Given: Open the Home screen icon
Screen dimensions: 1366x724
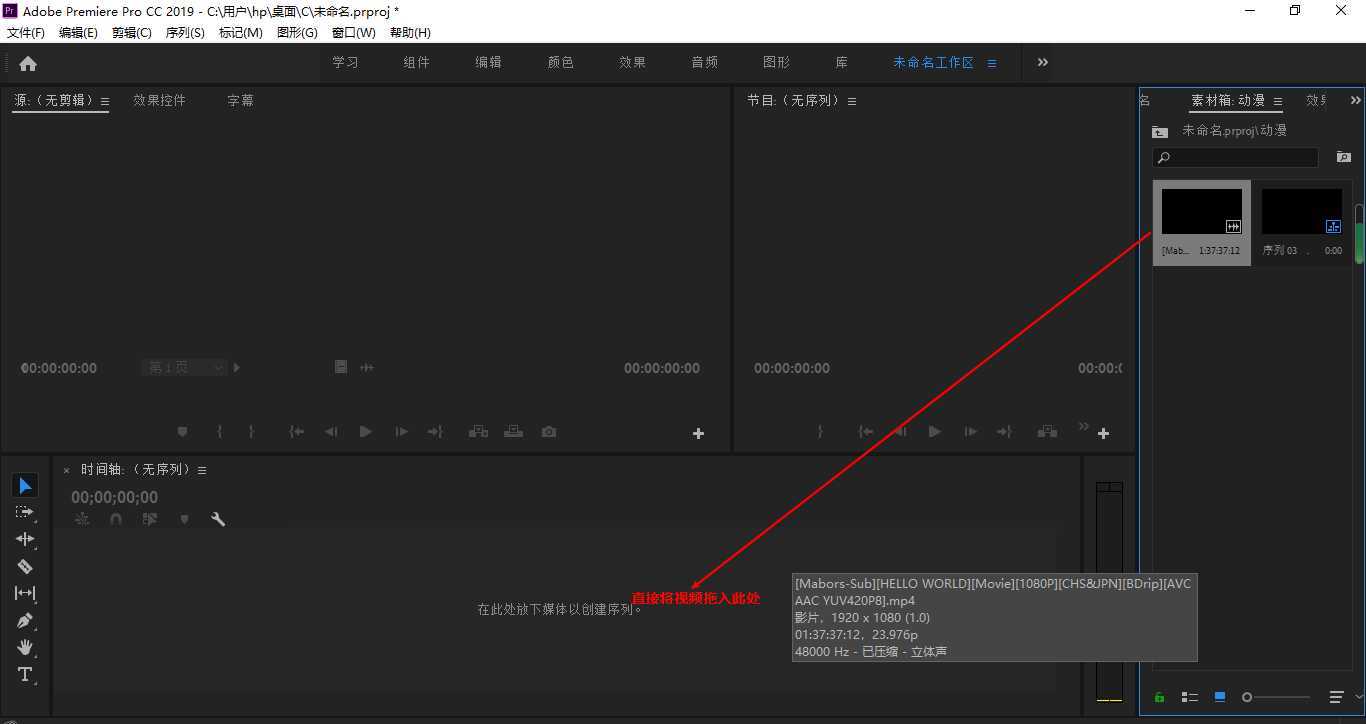Looking at the screenshot, I should tap(28, 63).
